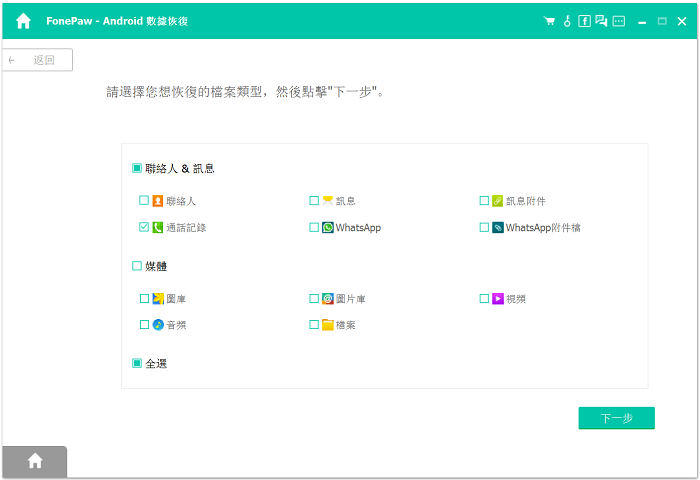Check the 圖片庫 checkbox
Viewport: 700px width, 480px height.
tap(314, 298)
